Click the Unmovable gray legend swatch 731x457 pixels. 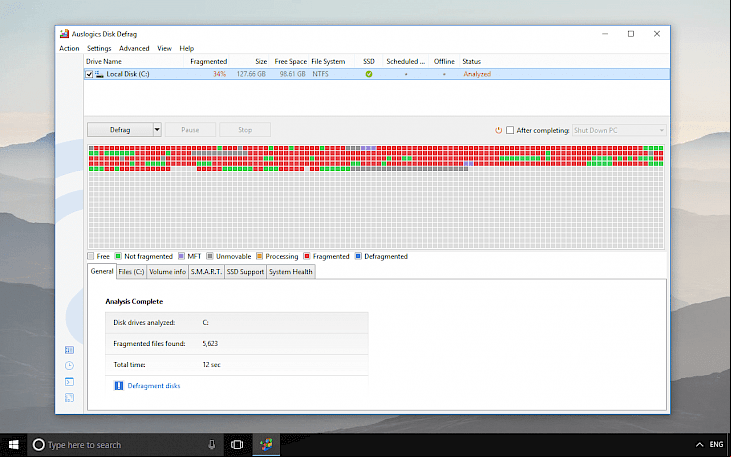210,256
